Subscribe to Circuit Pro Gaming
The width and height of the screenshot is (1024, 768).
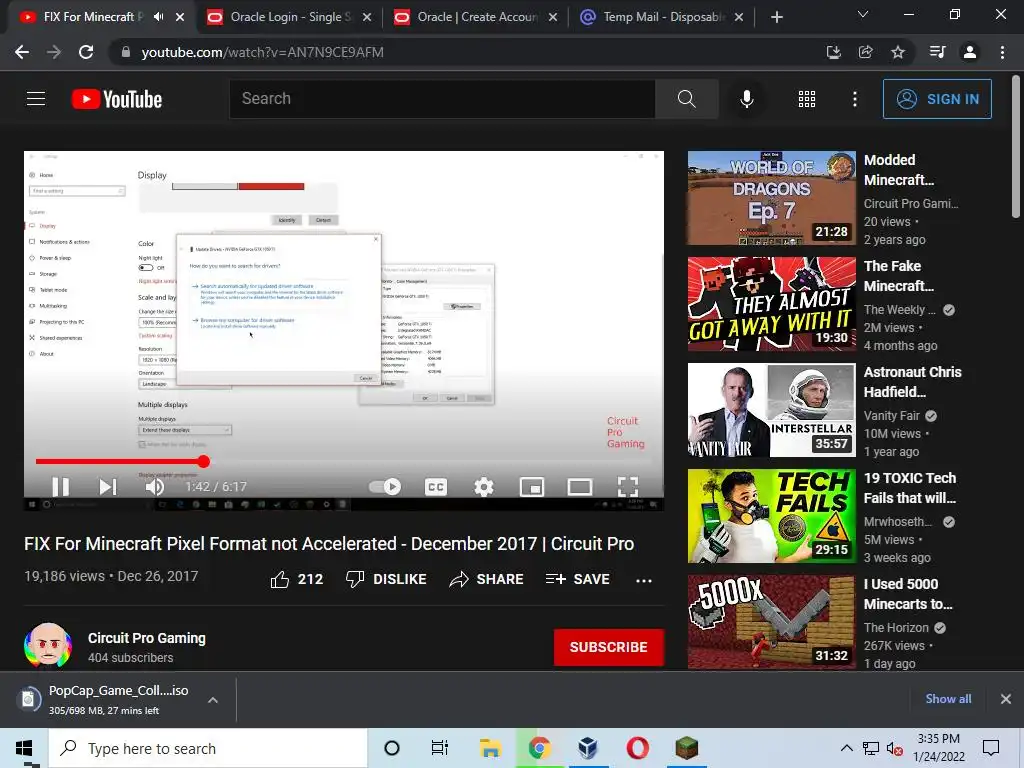point(609,647)
